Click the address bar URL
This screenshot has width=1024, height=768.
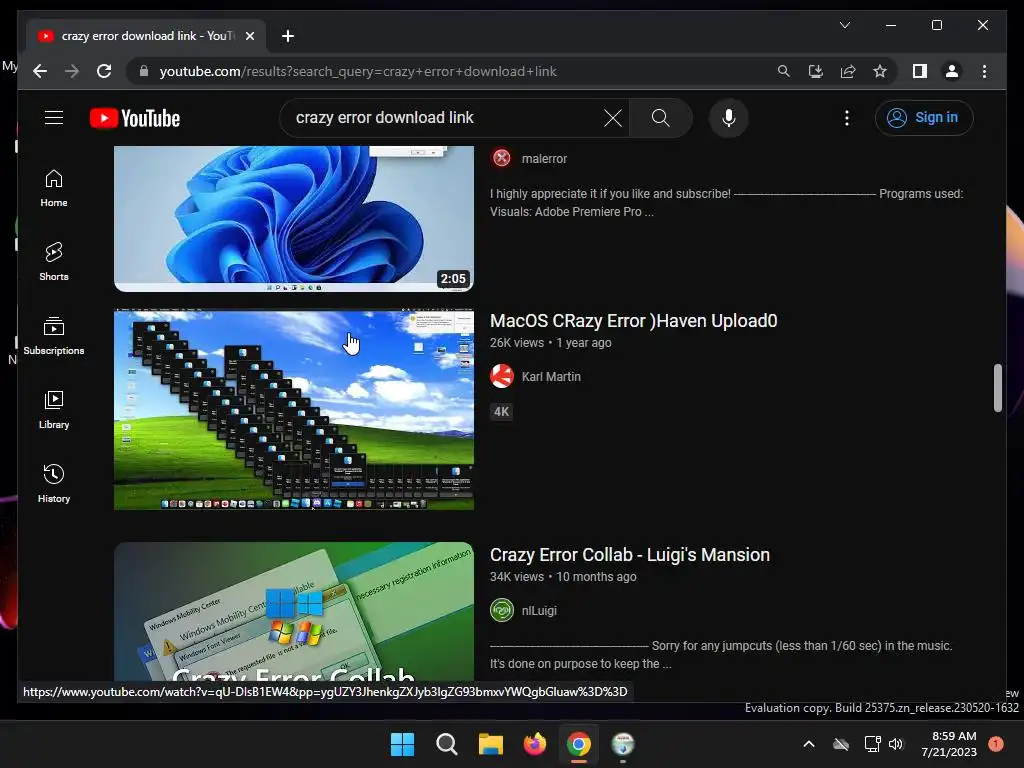(x=358, y=72)
